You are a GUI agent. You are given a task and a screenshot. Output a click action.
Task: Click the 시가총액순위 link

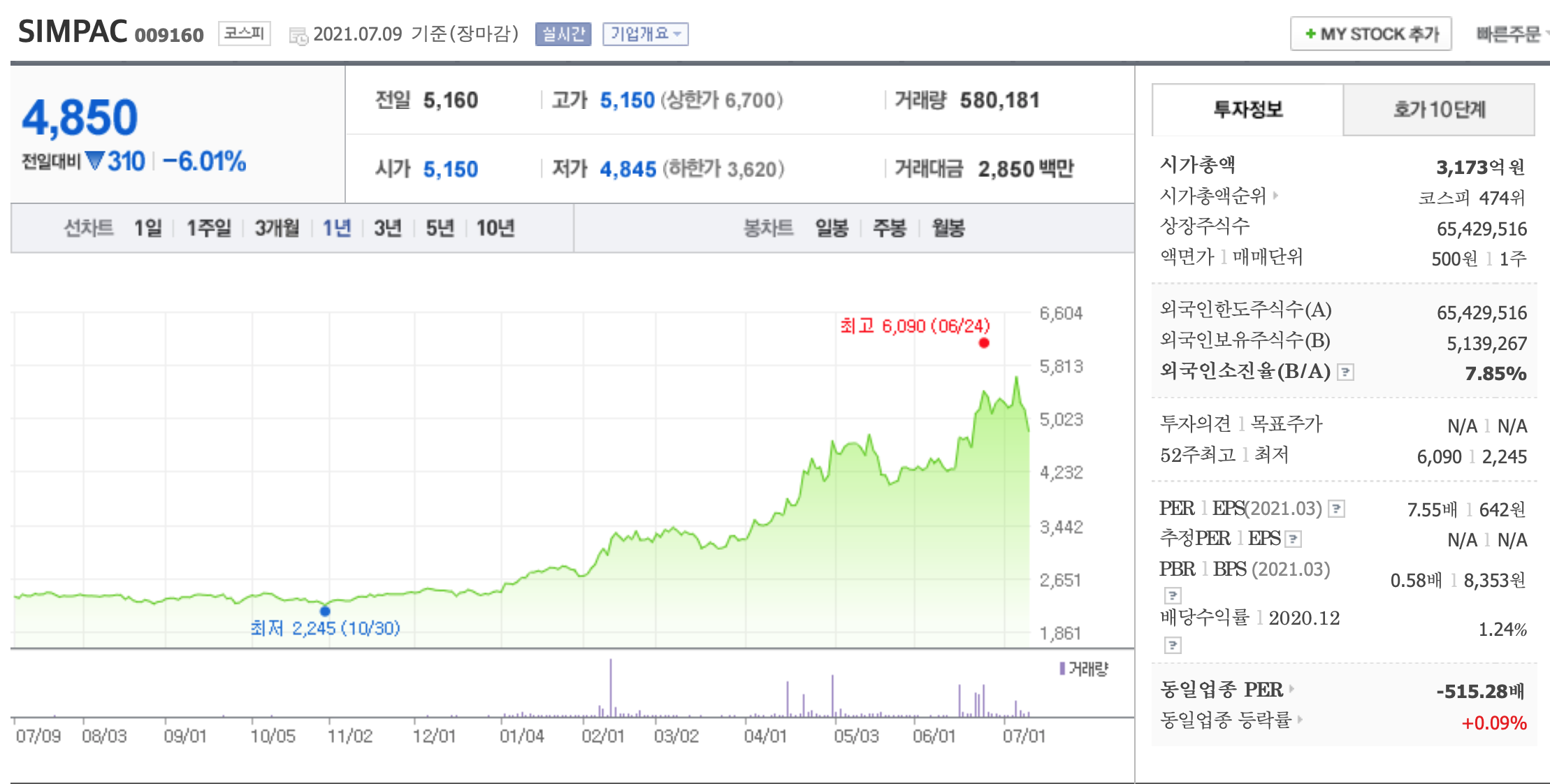(x=1212, y=196)
